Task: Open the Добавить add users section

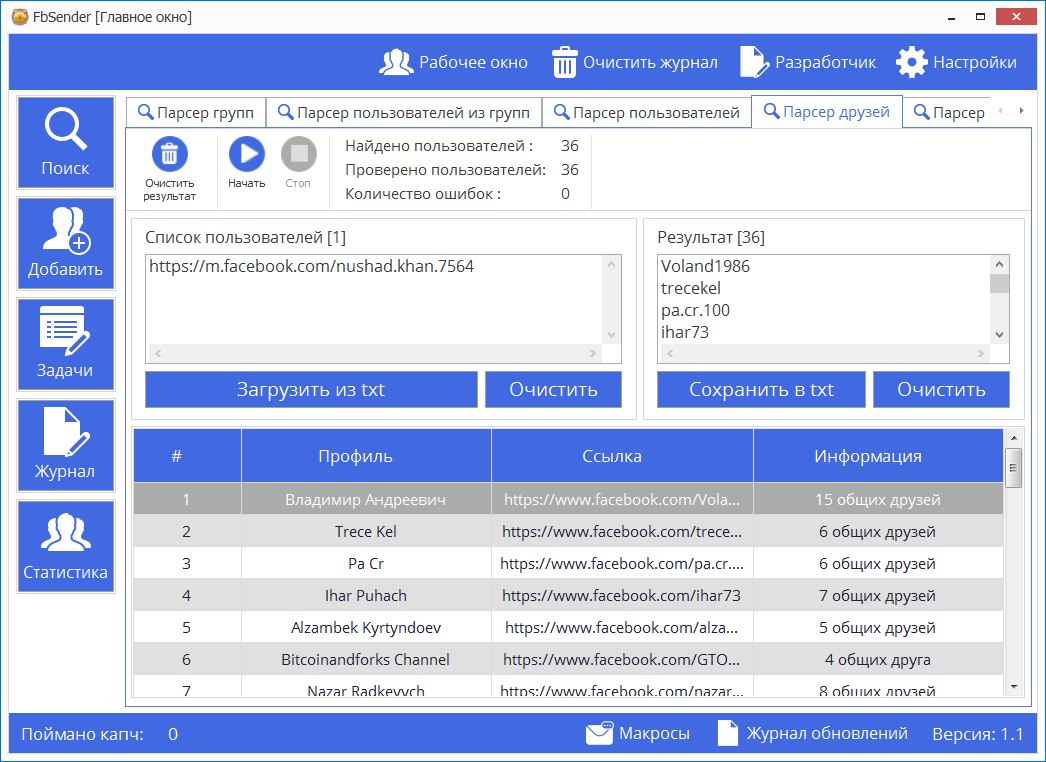Action: [65, 243]
